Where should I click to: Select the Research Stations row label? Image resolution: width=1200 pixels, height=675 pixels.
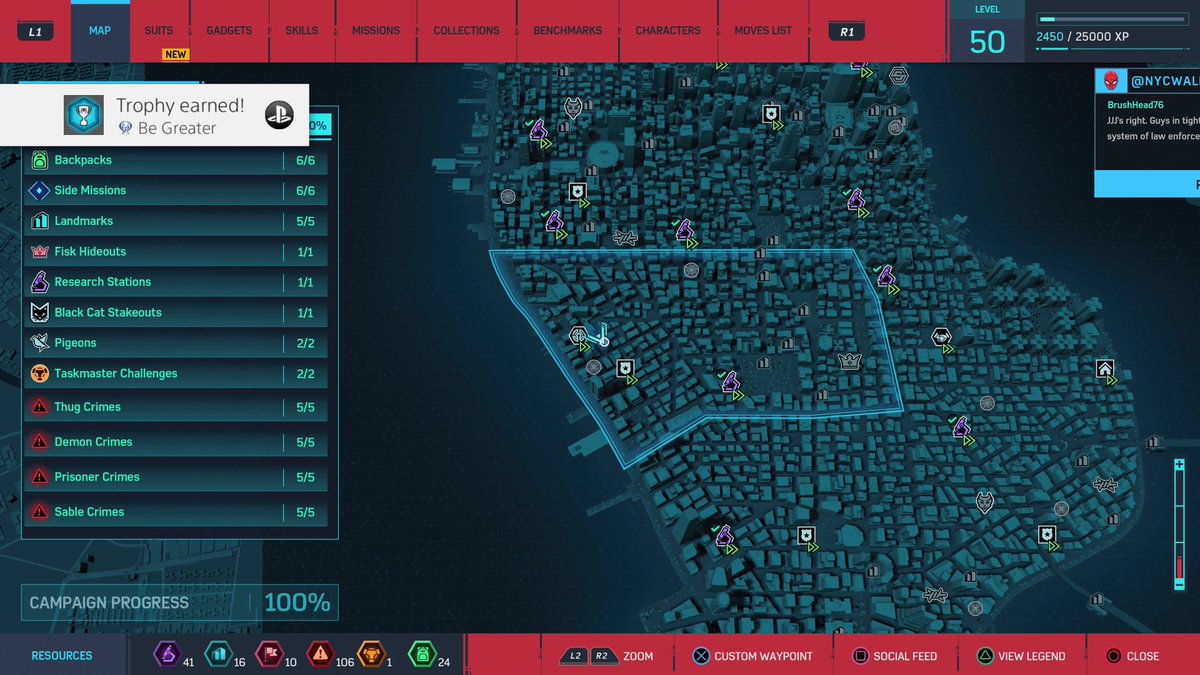pyautogui.click(x=103, y=282)
